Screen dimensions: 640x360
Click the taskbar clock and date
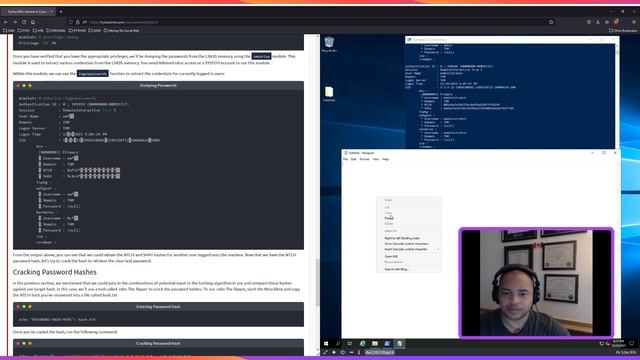pyautogui.click(x=618, y=343)
